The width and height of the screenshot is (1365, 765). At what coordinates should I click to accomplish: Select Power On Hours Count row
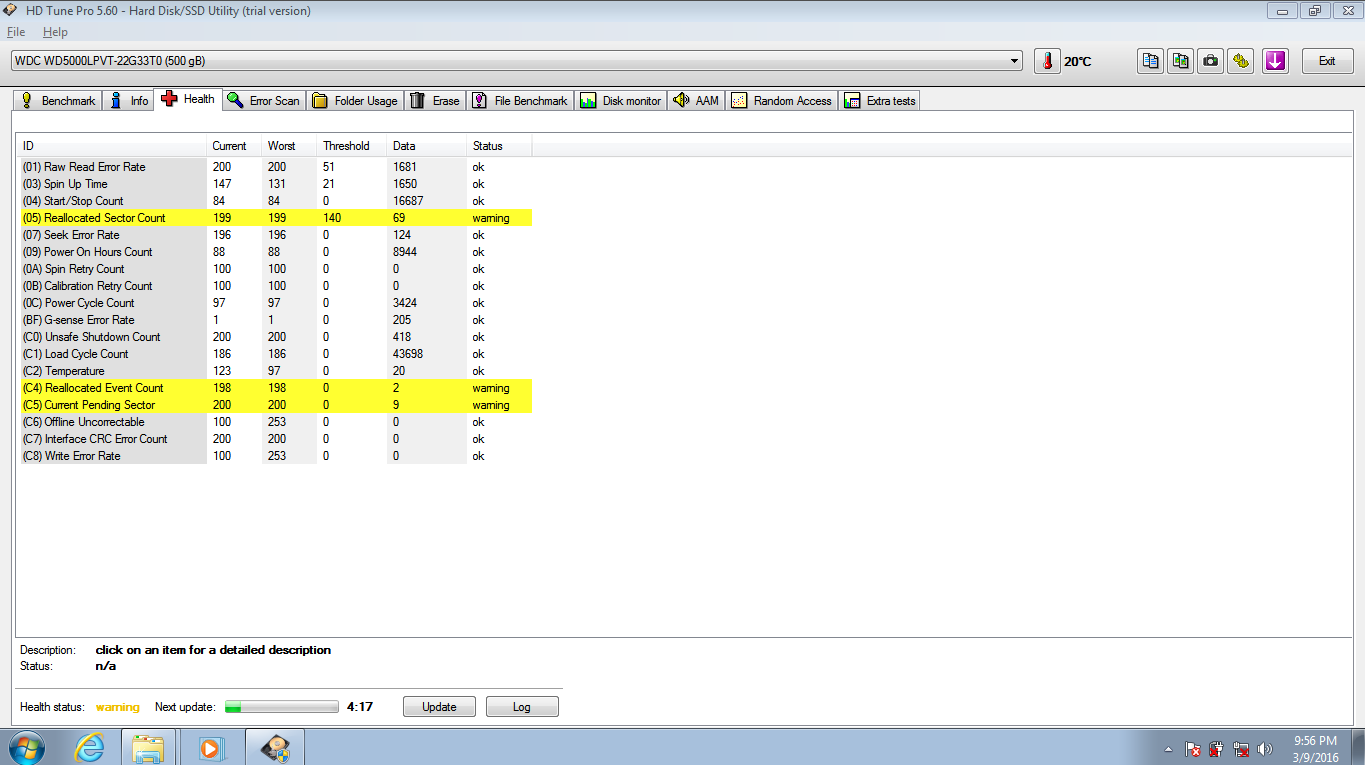coord(274,252)
